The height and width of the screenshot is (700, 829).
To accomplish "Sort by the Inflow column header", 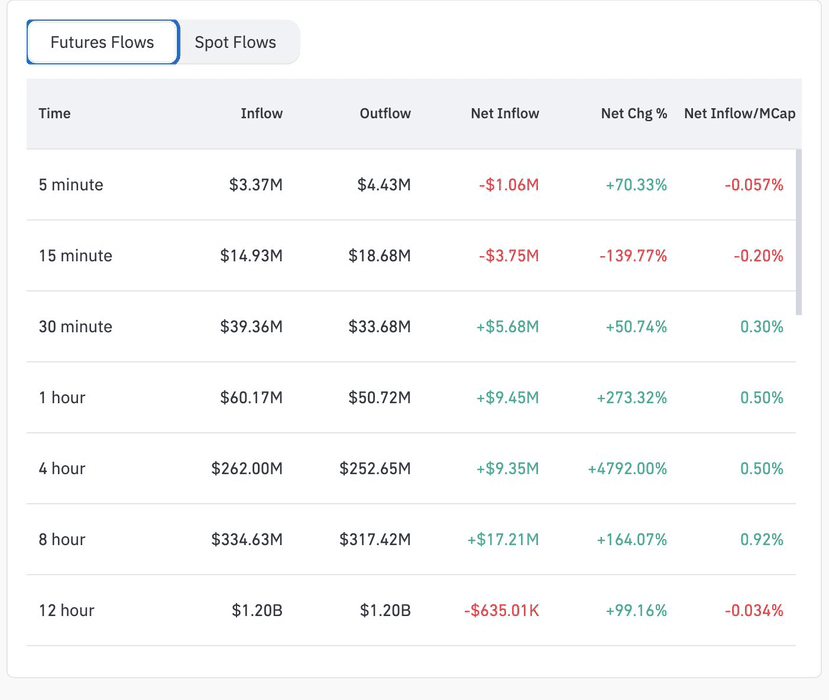I will (261, 113).
